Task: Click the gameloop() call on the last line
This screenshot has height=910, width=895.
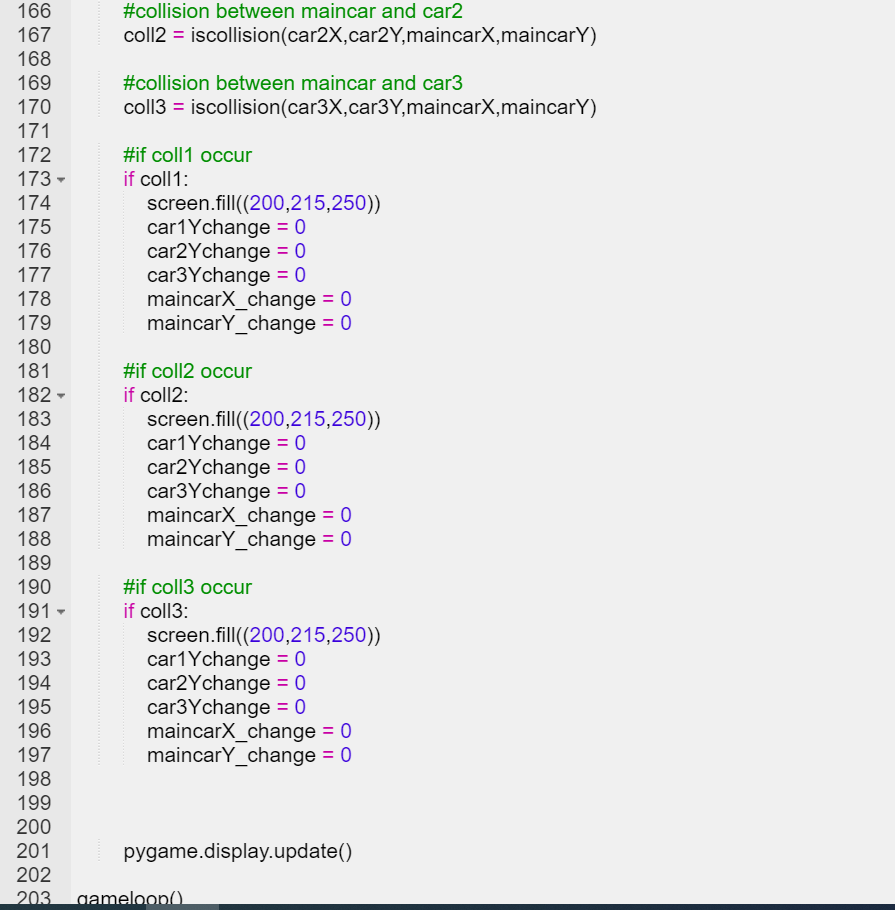Action: point(130,899)
